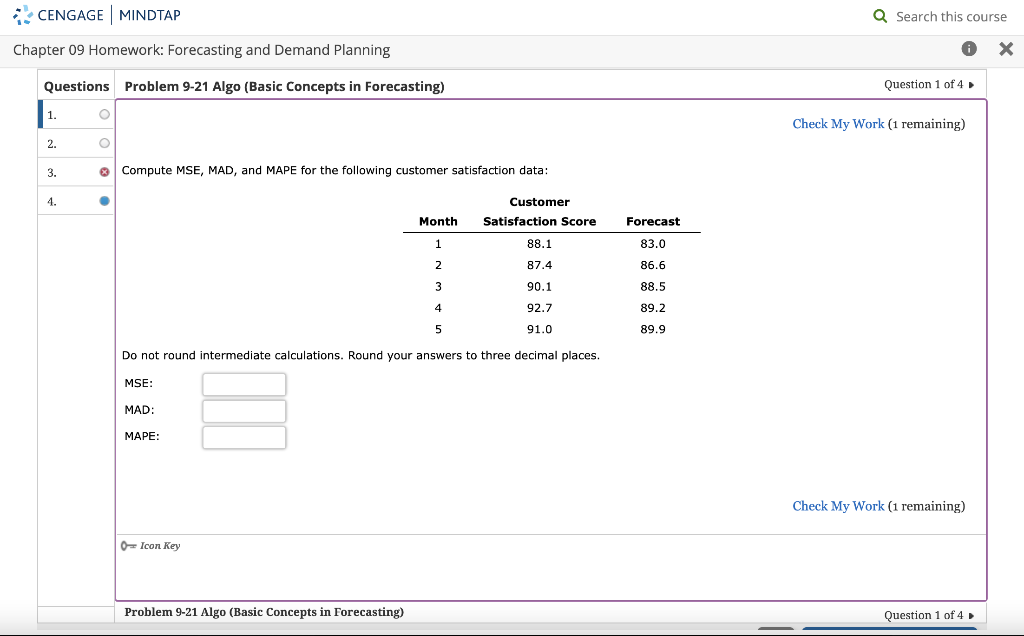Click the blue progress bar at the bottom

pyautogui.click(x=889, y=631)
